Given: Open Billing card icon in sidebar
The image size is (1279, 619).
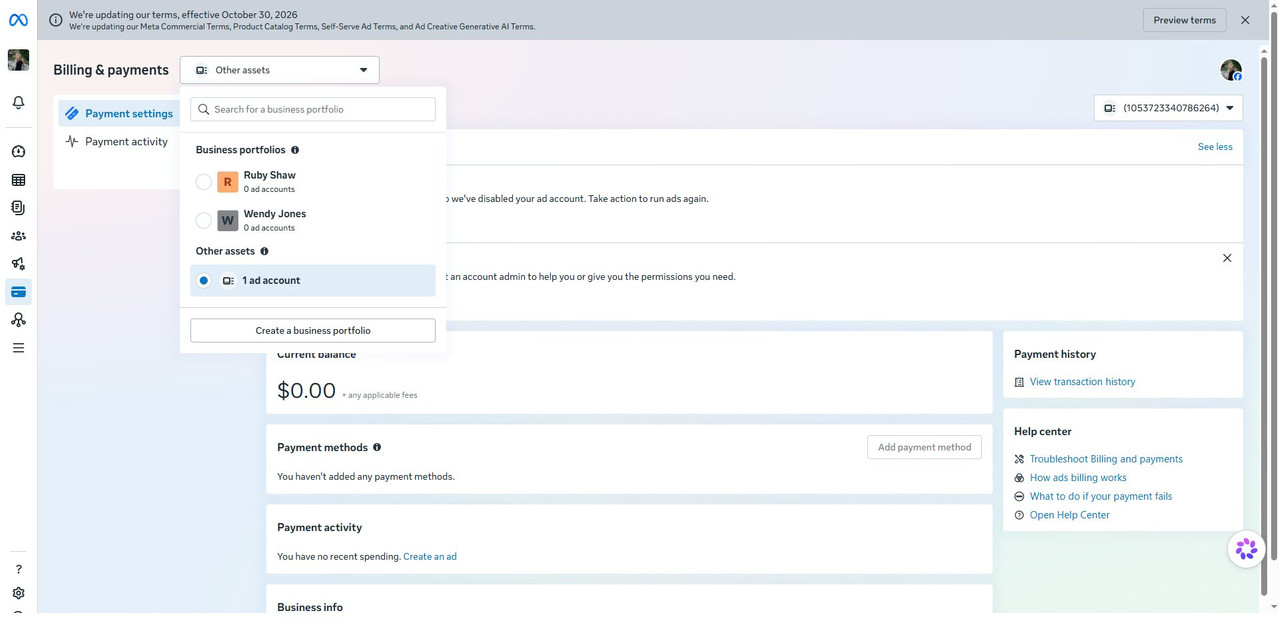Looking at the screenshot, I should [x=18, y=292].
